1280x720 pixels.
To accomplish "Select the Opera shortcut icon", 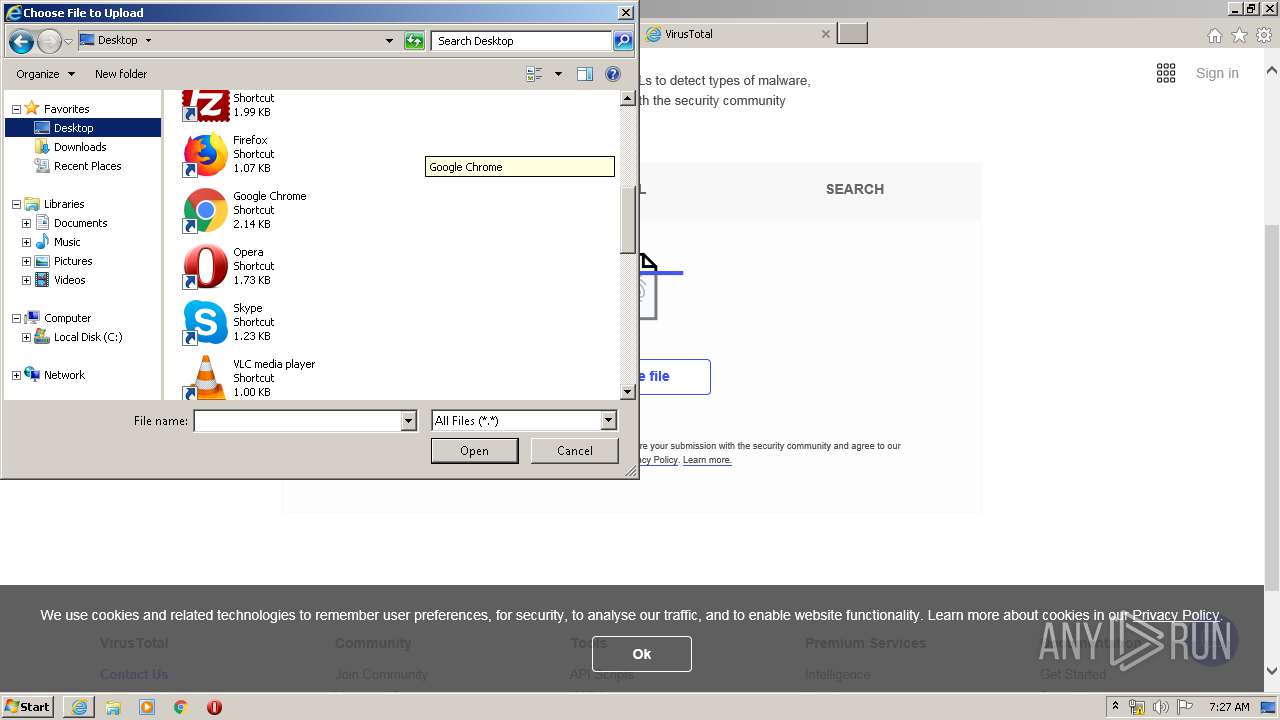I will point(205,267).
